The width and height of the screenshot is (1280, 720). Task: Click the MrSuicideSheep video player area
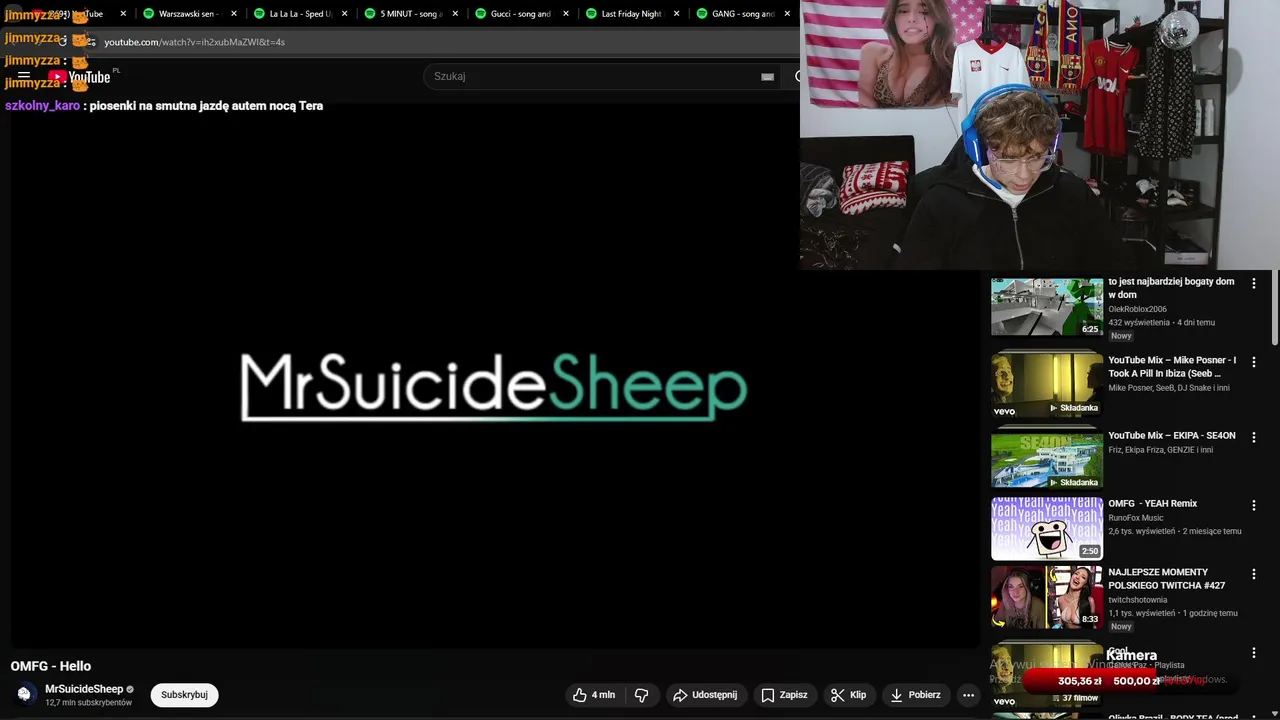pyautogui.click(x=495, y=376)
